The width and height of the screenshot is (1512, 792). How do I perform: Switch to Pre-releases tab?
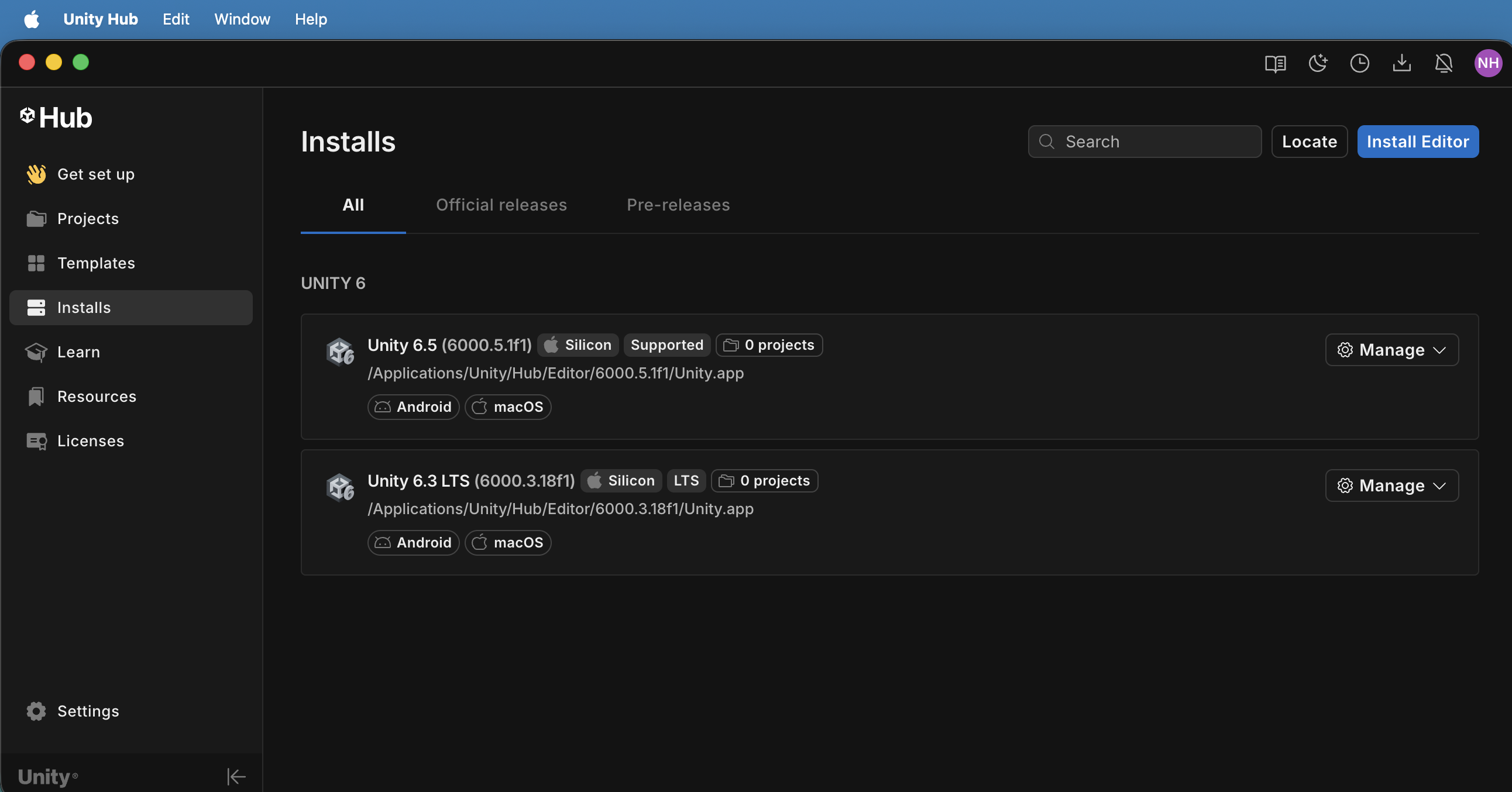(x=678, y=205)
